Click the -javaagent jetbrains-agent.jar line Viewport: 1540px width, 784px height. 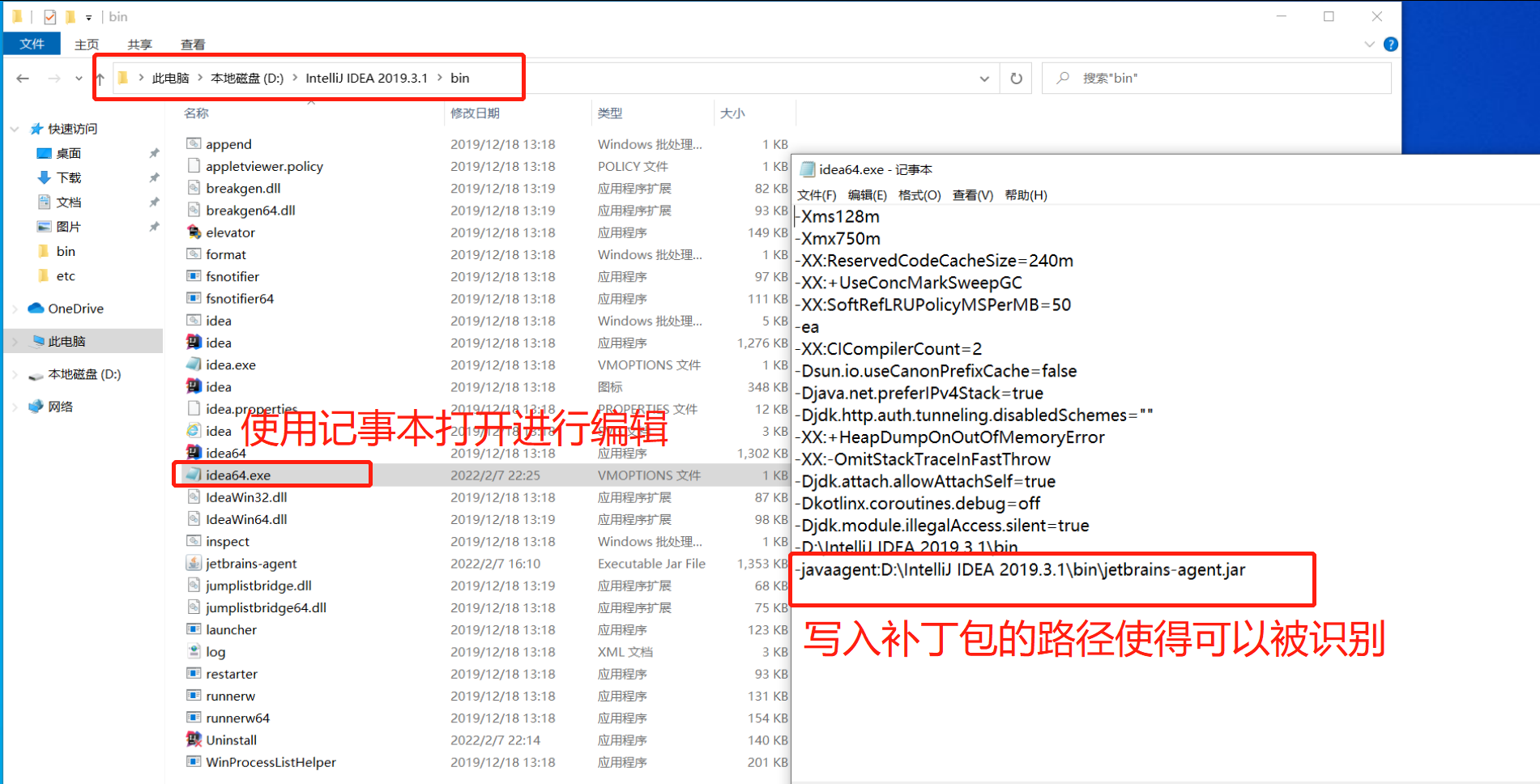point(1021,570)
